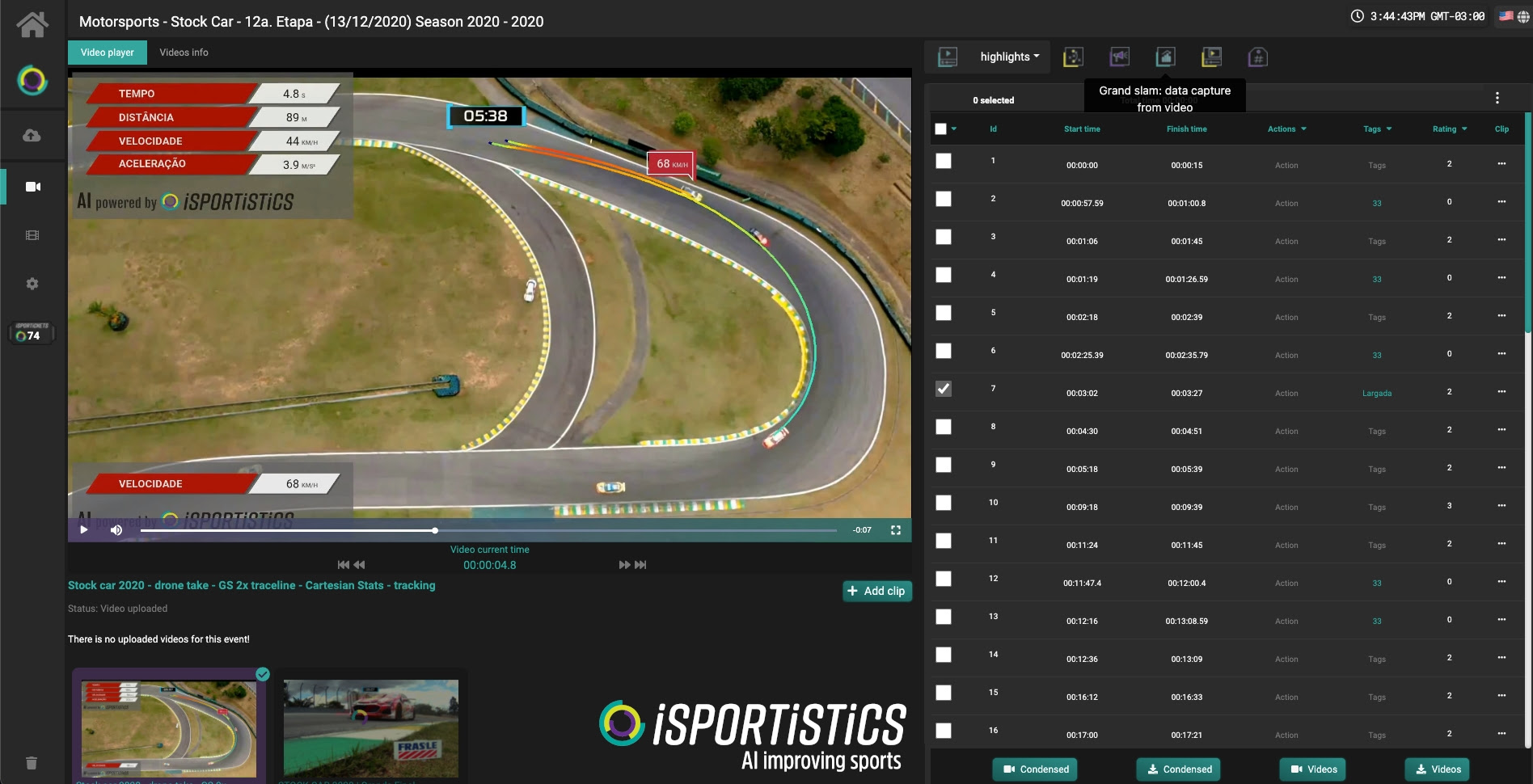Open the film strip sidebar icon
The width and height of the screenshot is (1533, 784).
[x=32, y=235]
